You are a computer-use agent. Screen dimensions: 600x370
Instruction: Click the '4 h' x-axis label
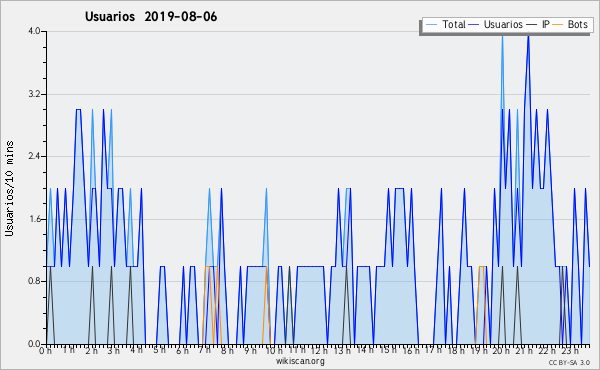point(137,350)
